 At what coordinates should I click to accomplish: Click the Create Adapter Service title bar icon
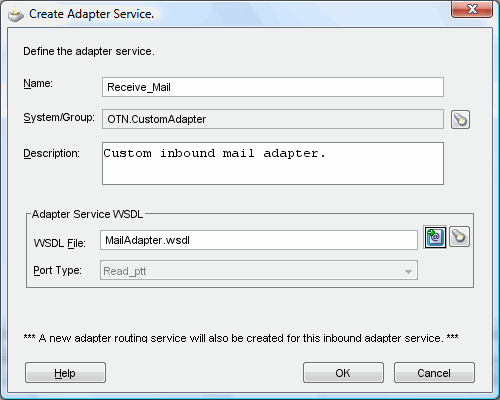(16, 15)
